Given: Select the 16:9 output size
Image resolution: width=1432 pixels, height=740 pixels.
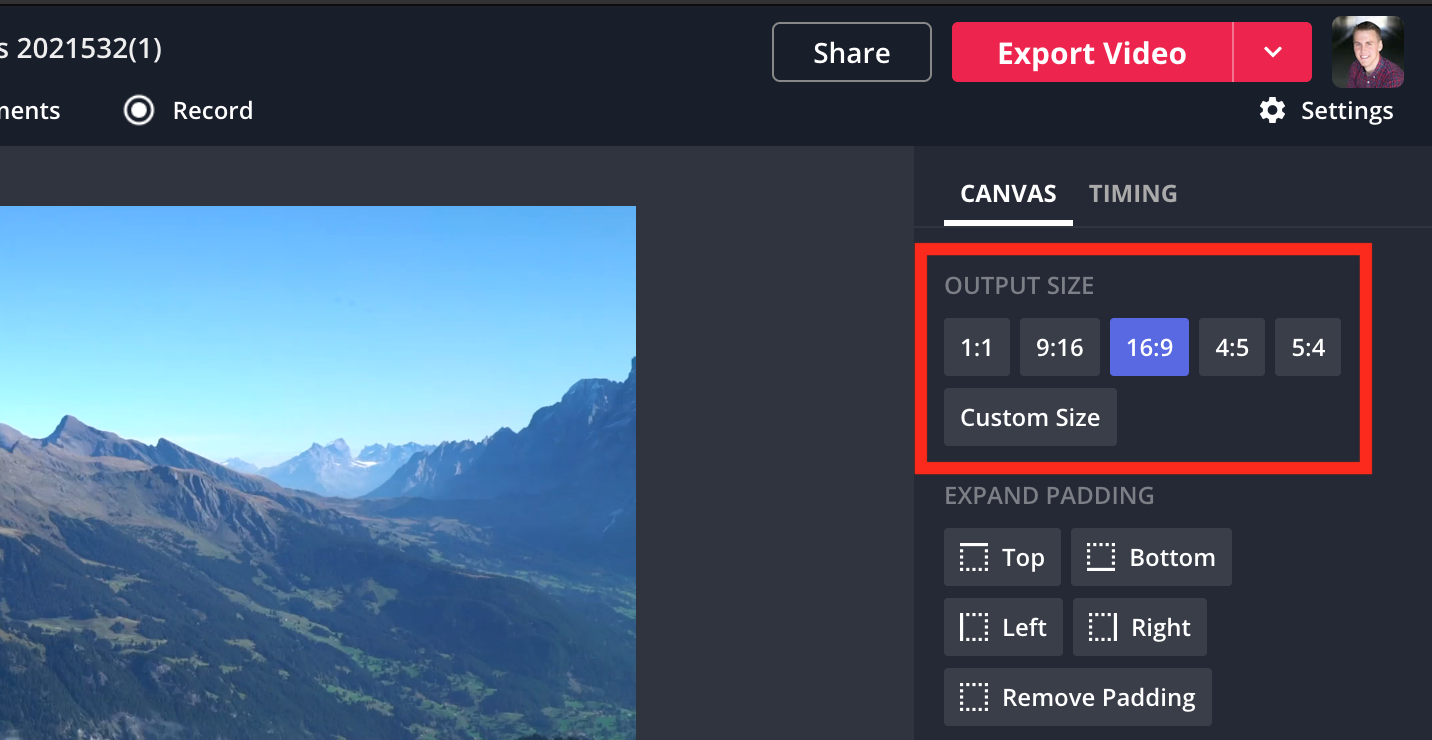Looking at the screenshot, I should point(1149,348).
